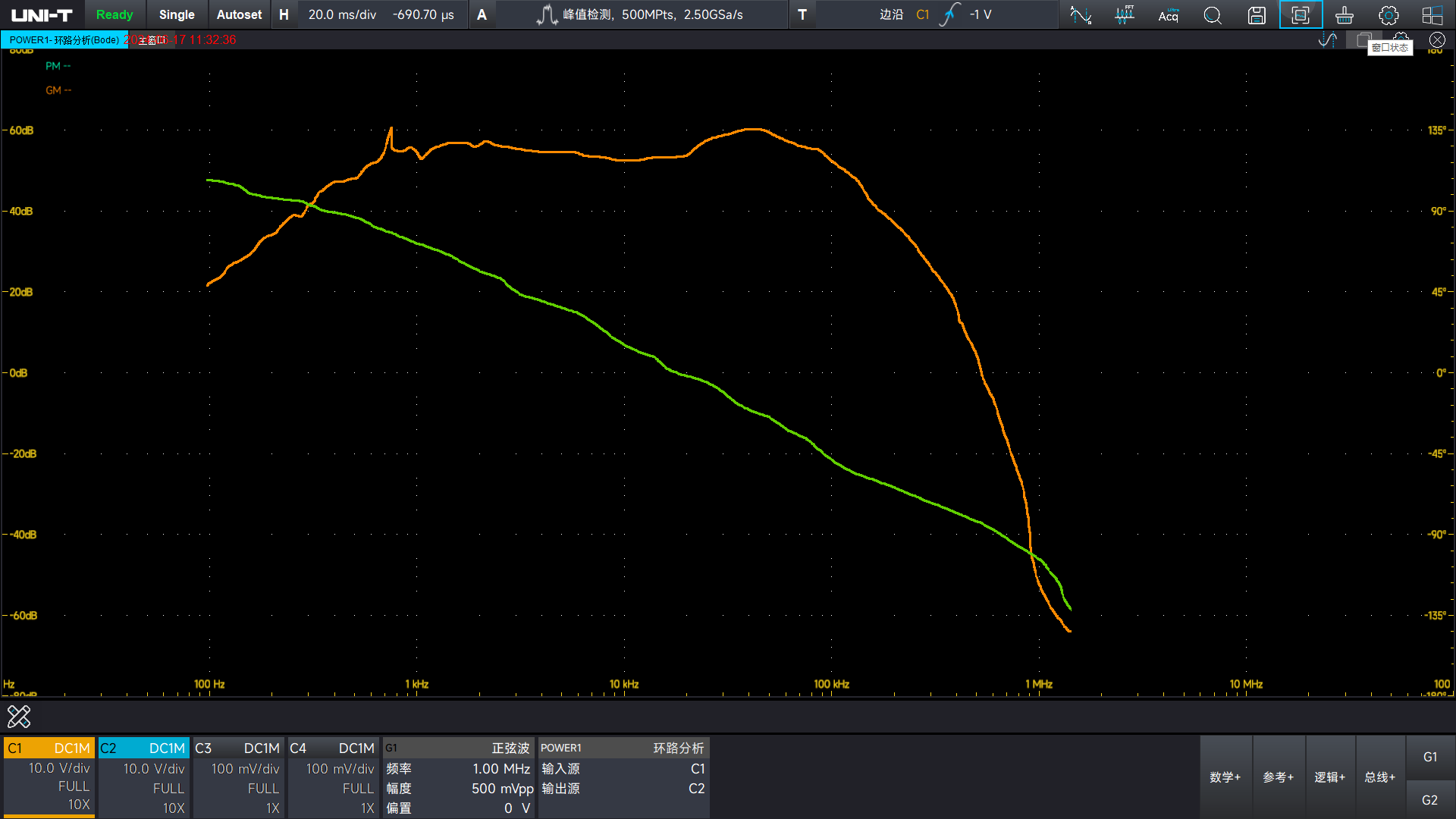Click the highlighted screenshot capture icon
This screenshot has height=819, width=1456.
(1300, 14)
